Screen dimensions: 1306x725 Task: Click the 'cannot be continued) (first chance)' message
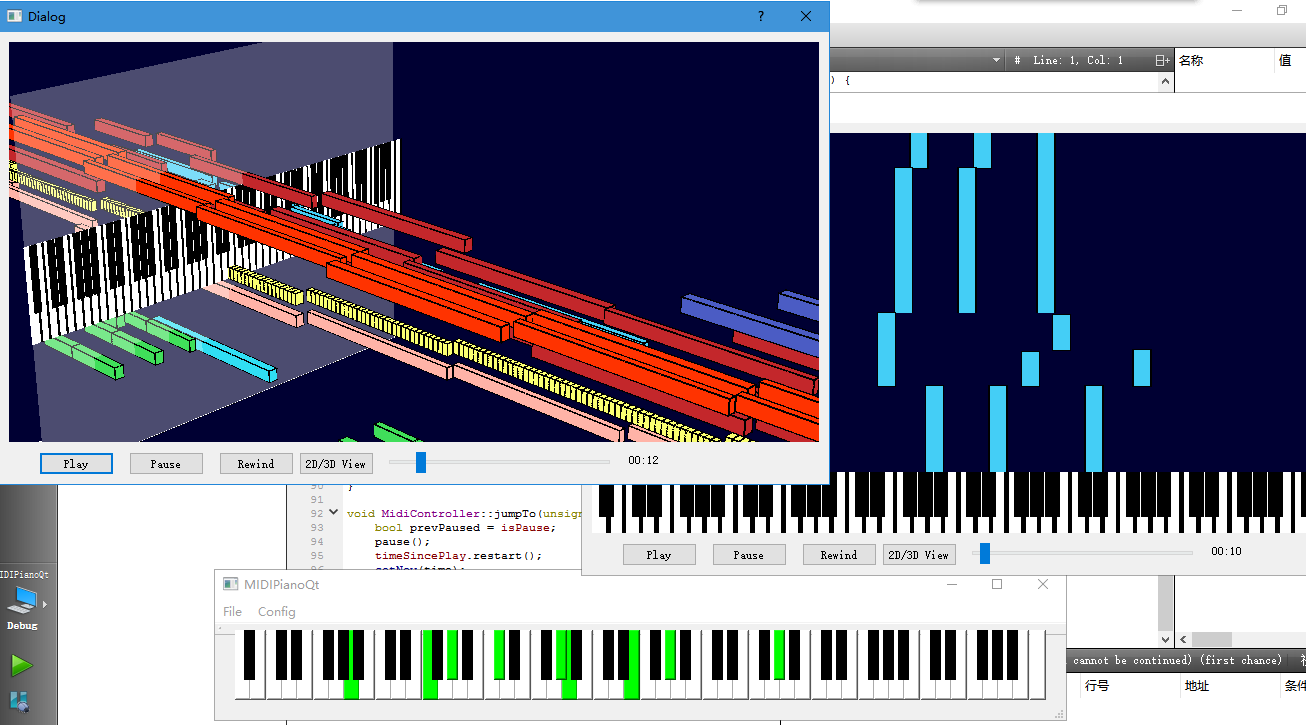point(1177,660)
